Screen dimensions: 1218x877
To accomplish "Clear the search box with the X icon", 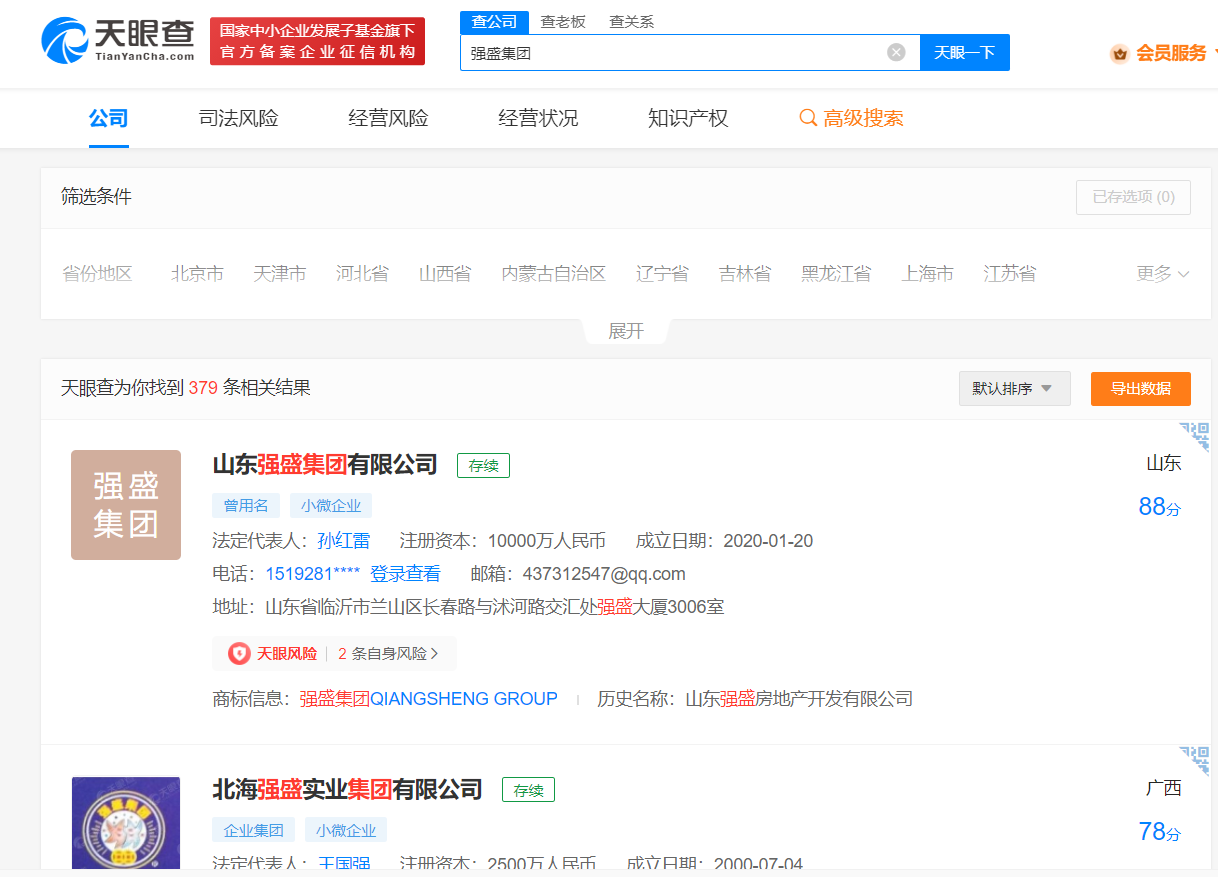I will click(896, 52).
